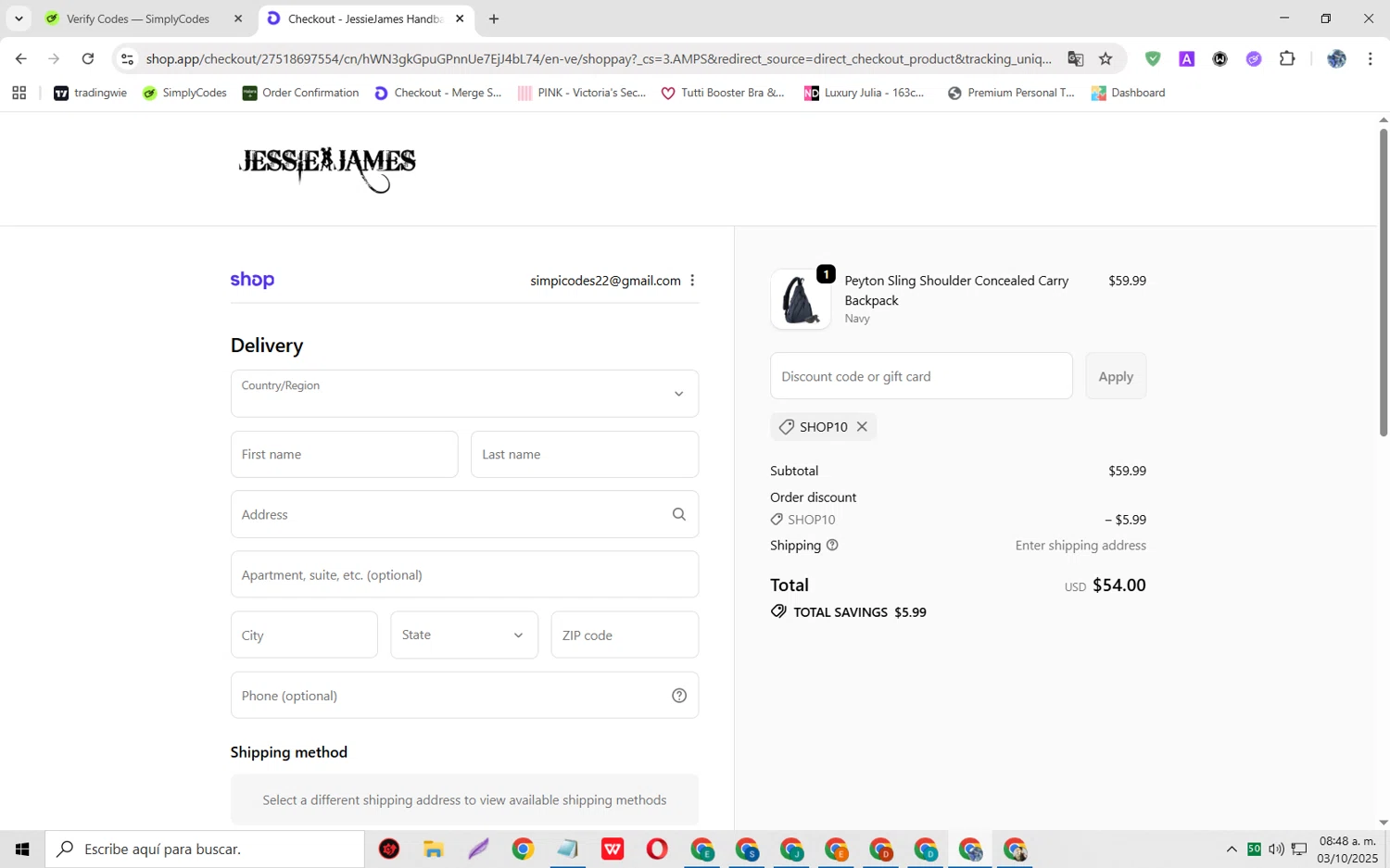The image size is (1390, 868).
Task: Expand the State dropdown
Action: coord(464,635)
